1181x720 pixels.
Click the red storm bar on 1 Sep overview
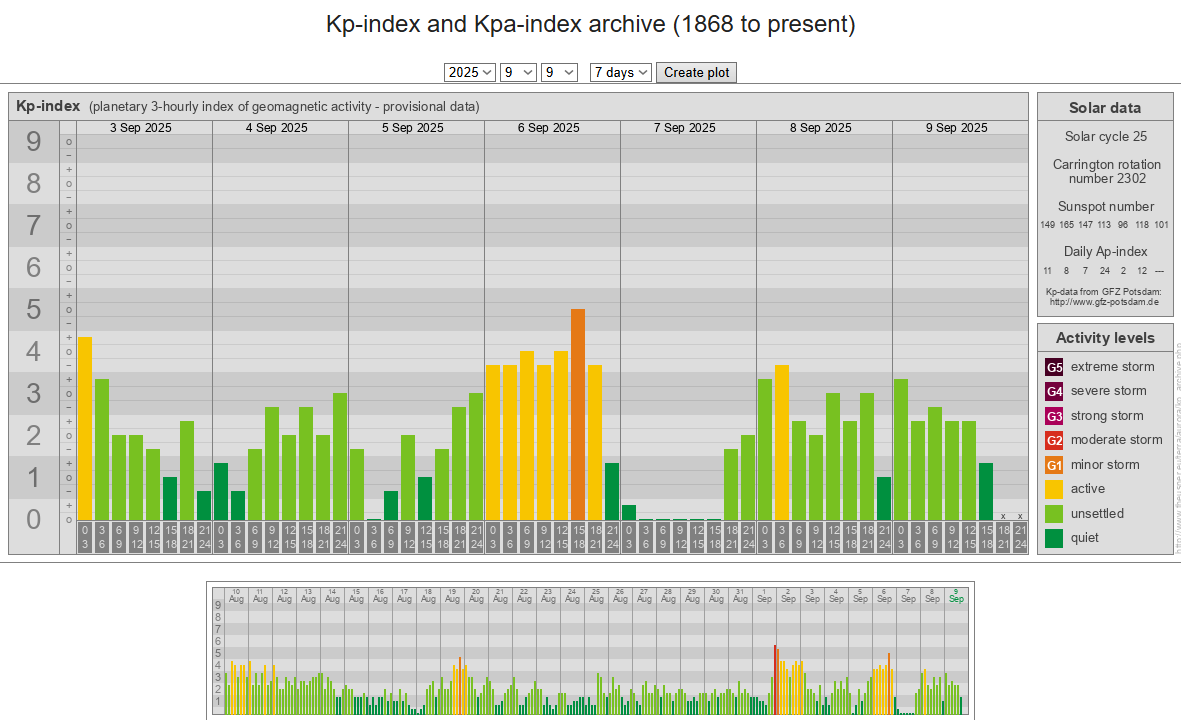775,679
